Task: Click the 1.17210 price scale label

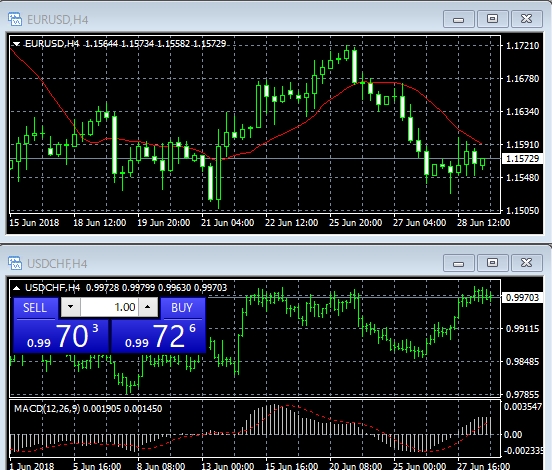Action: pos(522,45)
